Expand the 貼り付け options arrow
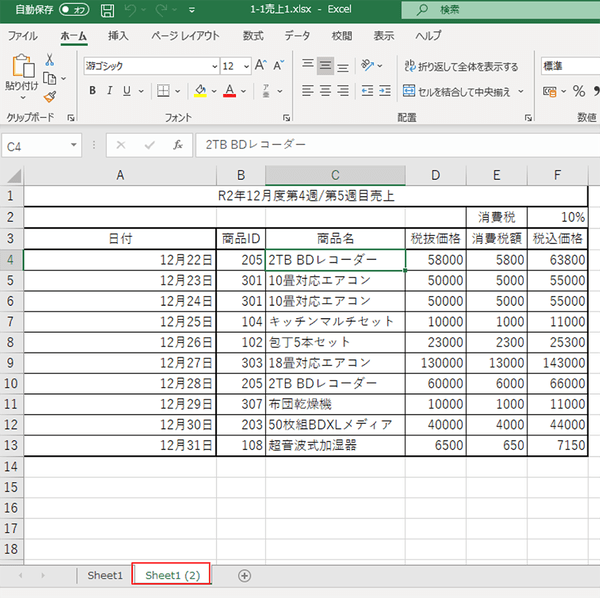This screenshot has width=600, height=598. 23,98
